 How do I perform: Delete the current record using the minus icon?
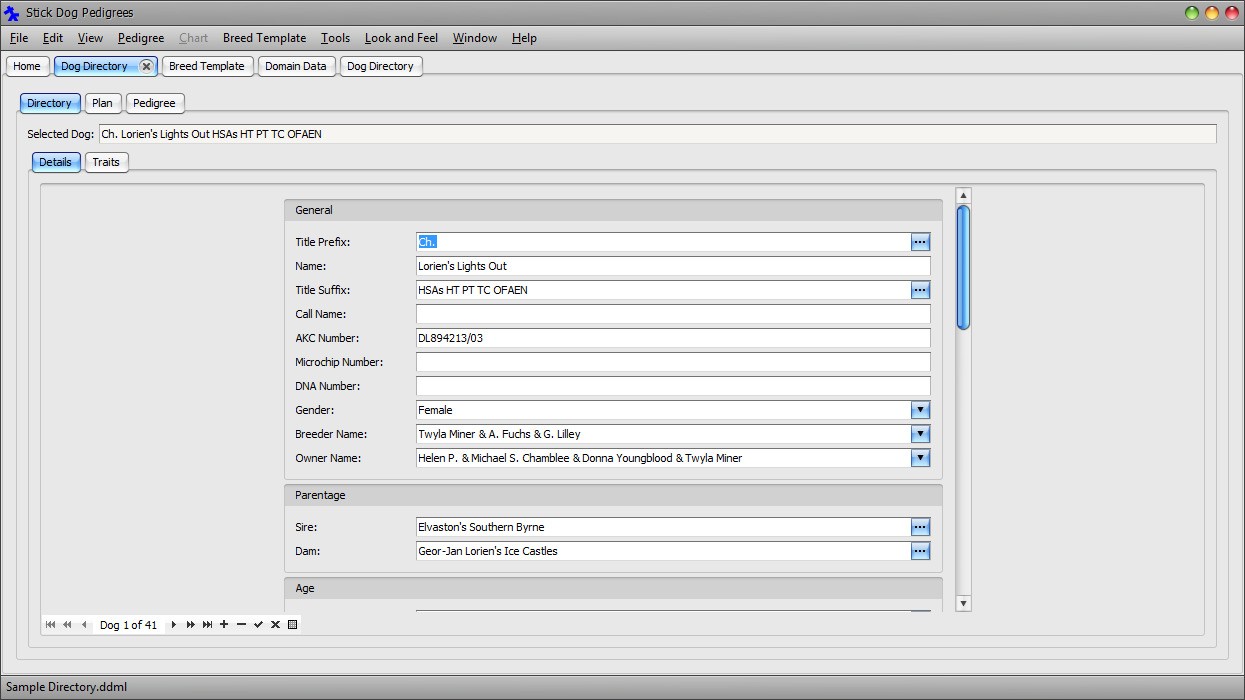(241, 624)
